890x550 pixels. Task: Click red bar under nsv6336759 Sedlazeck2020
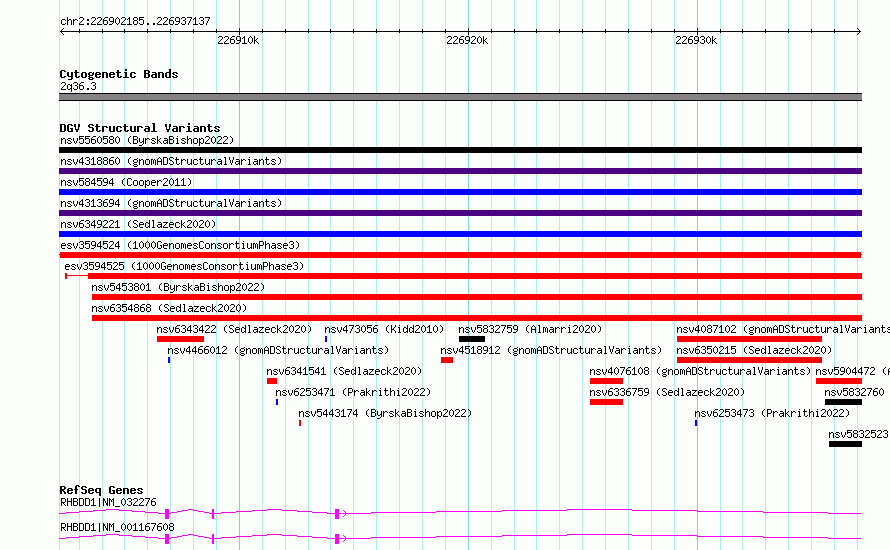(x=606, y=402)
